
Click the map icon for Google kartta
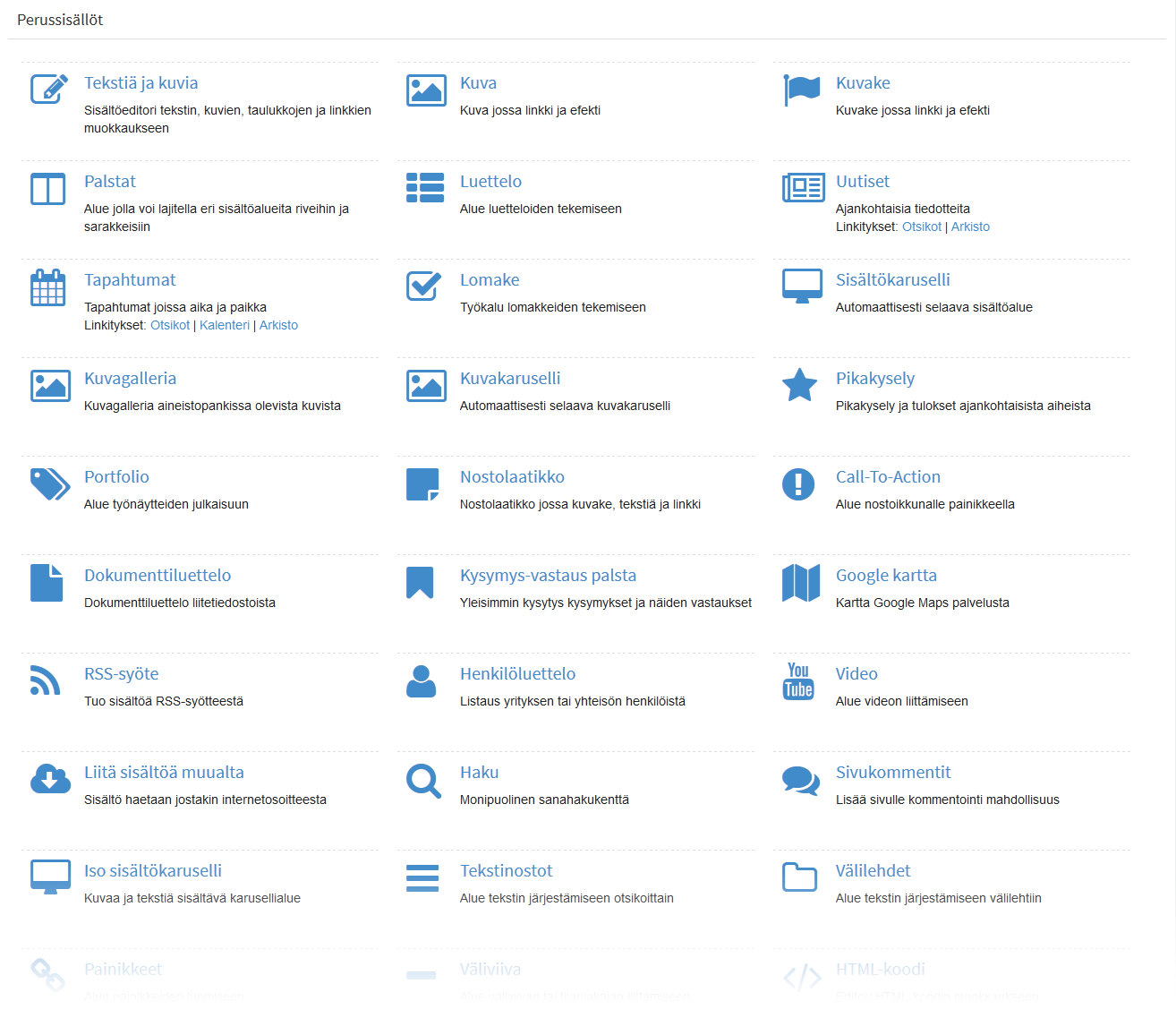pos(800,583)
